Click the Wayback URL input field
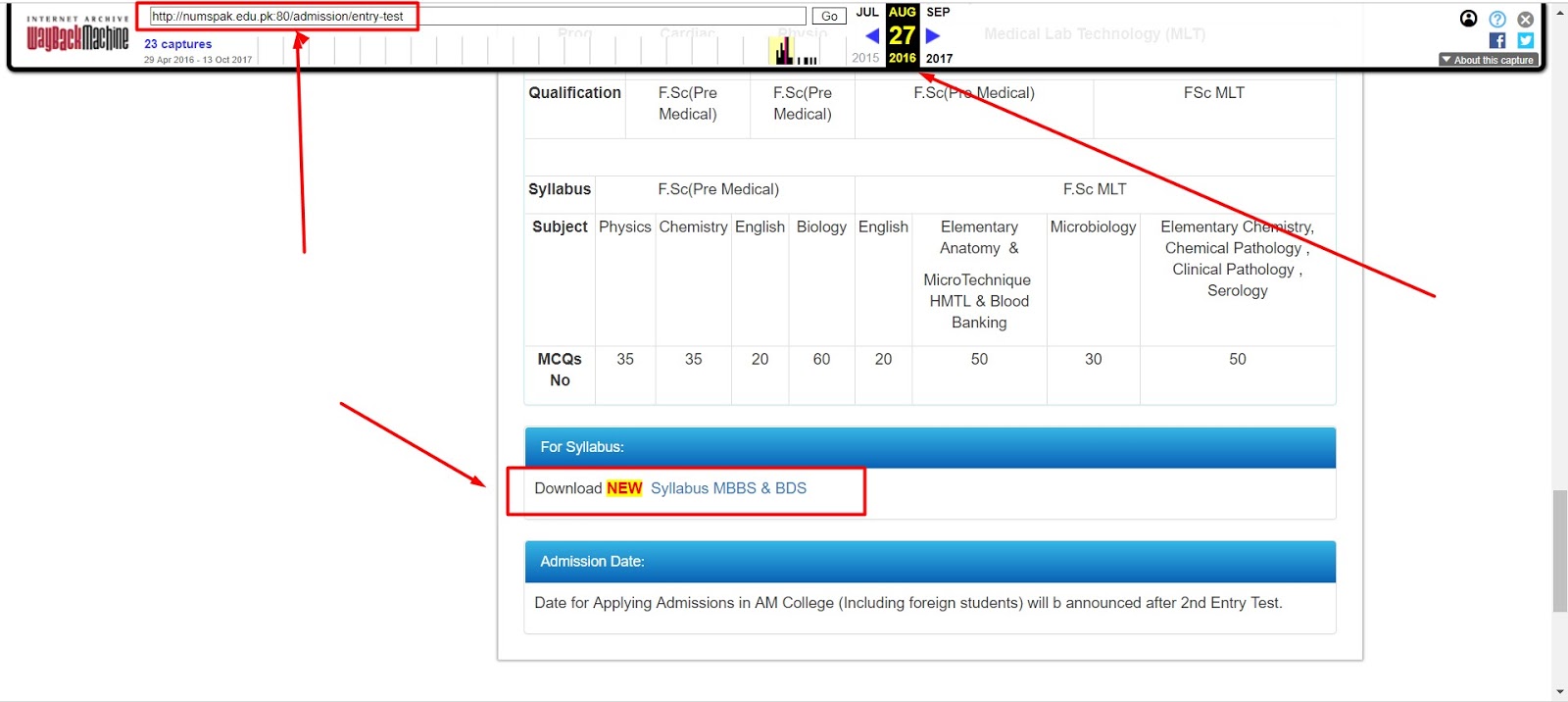Screen dimensions: 1568x702 477,16
